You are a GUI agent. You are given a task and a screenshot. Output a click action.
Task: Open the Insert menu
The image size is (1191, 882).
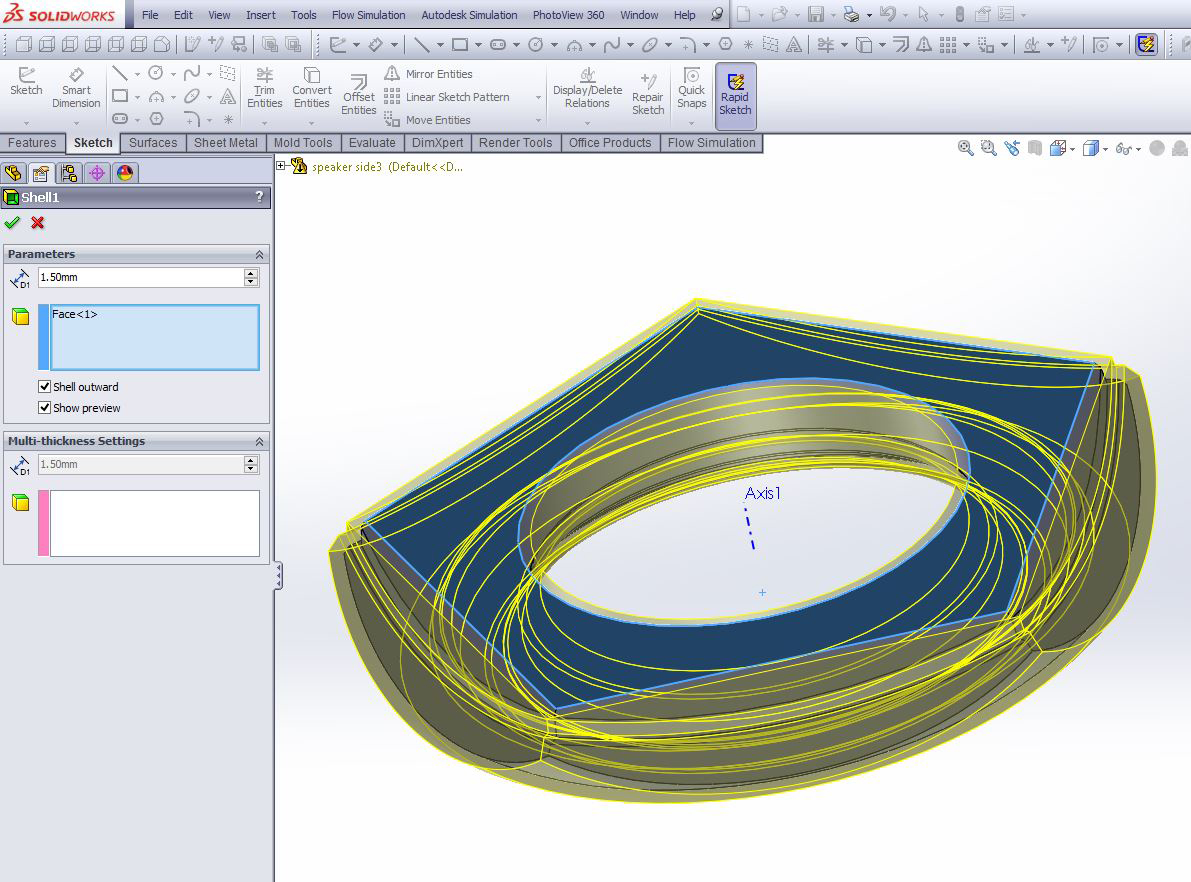click(x=261, y=14)
